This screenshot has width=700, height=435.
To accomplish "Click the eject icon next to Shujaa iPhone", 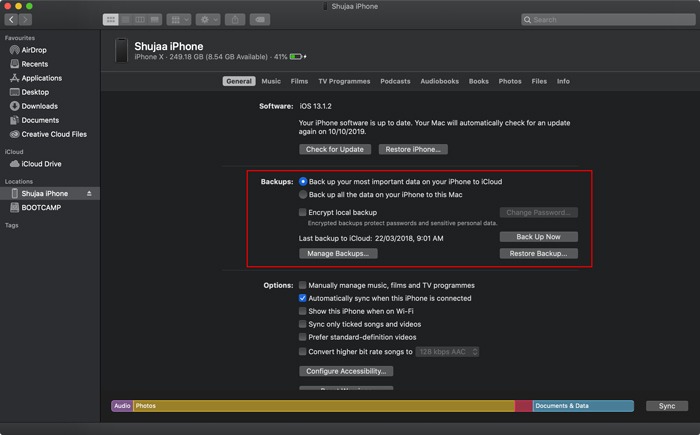I will pos(89,193).
